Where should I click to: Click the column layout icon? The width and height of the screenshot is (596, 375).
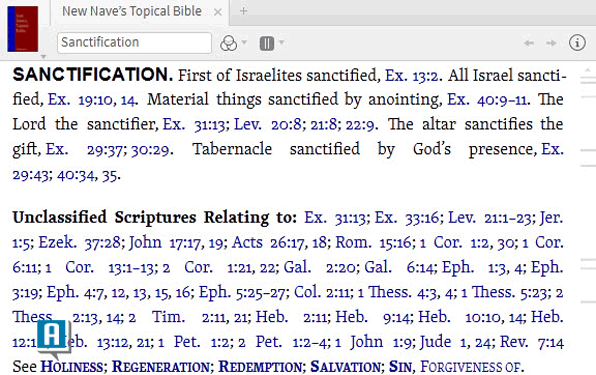coord(266,43)
